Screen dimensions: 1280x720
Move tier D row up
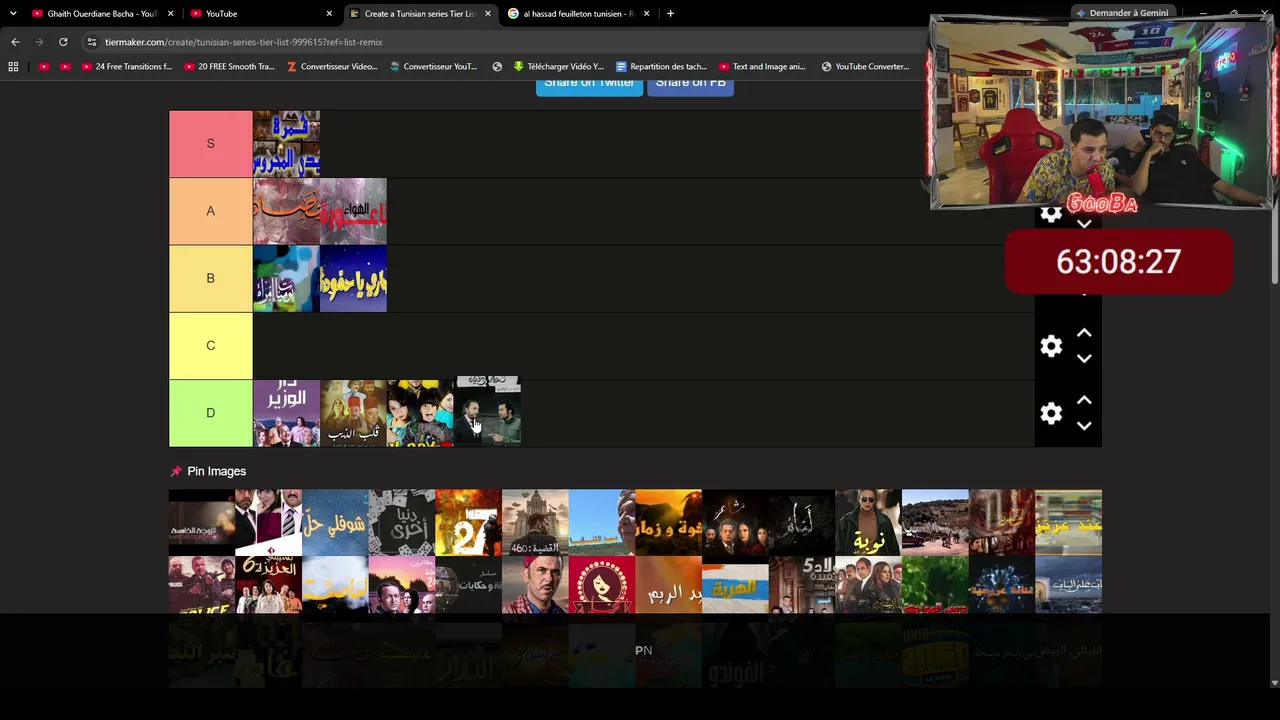[1084, 400]
